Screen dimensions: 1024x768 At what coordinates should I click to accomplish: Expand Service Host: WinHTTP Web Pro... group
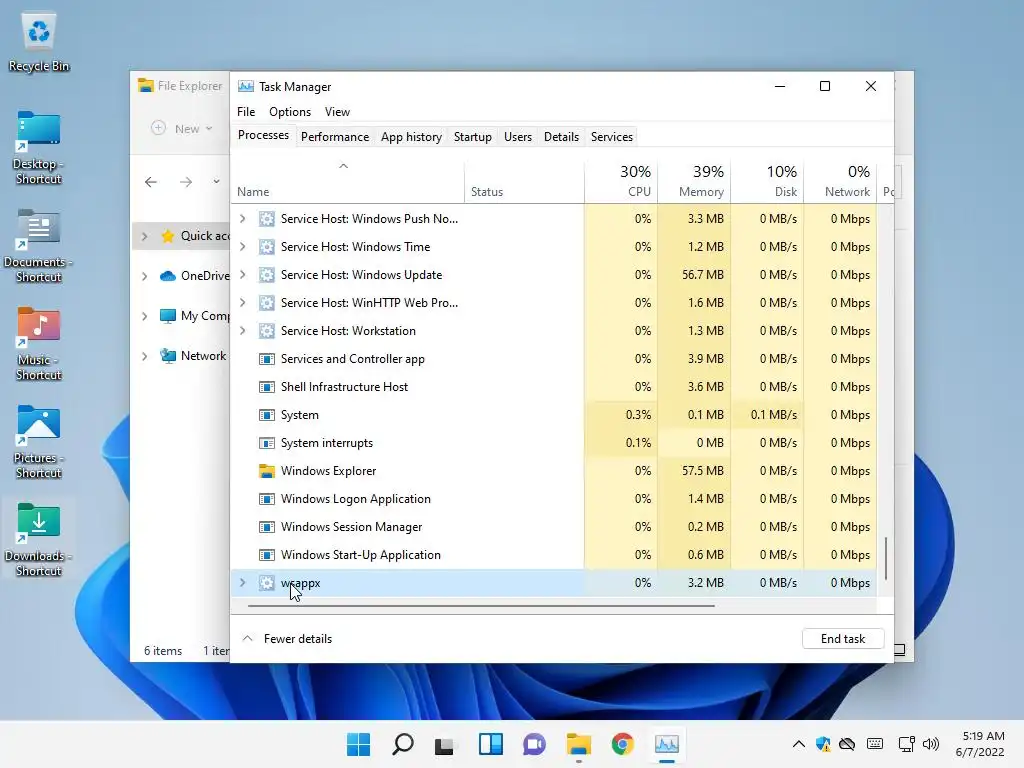pos(242,303)
